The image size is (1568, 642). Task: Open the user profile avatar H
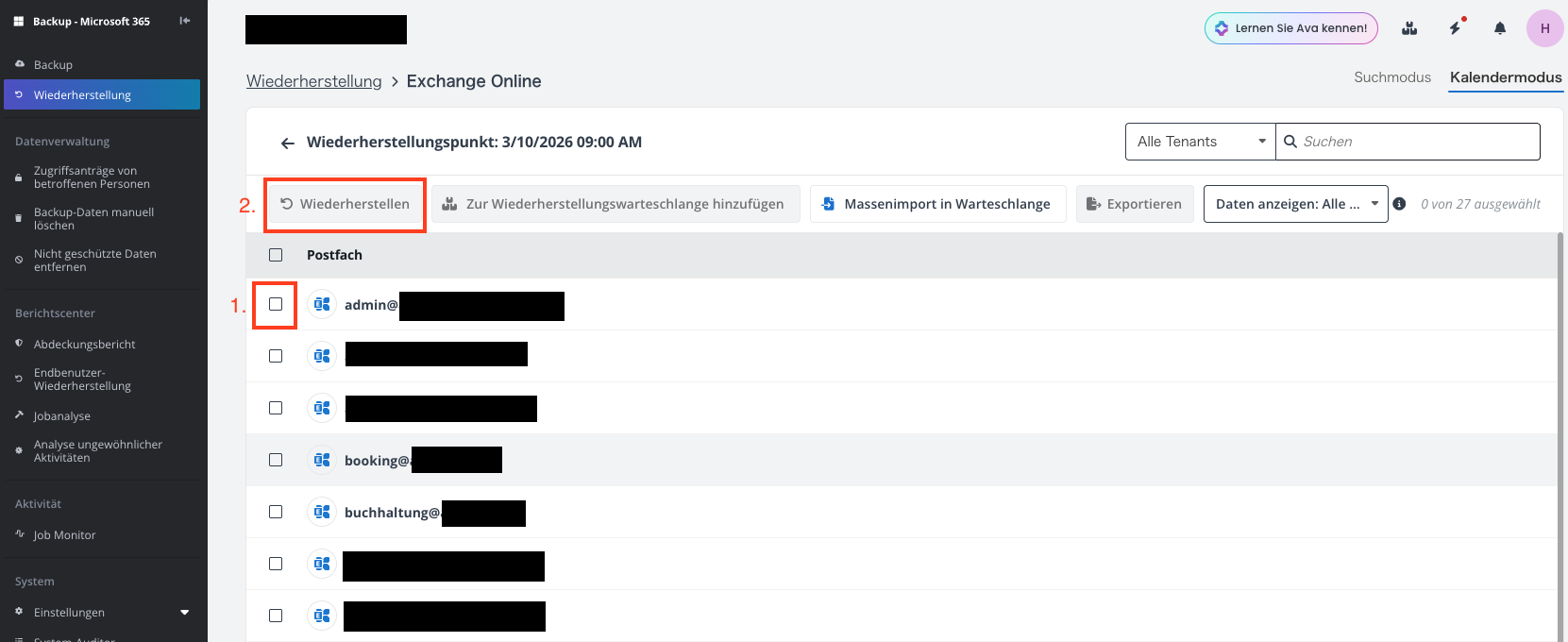1545,28
